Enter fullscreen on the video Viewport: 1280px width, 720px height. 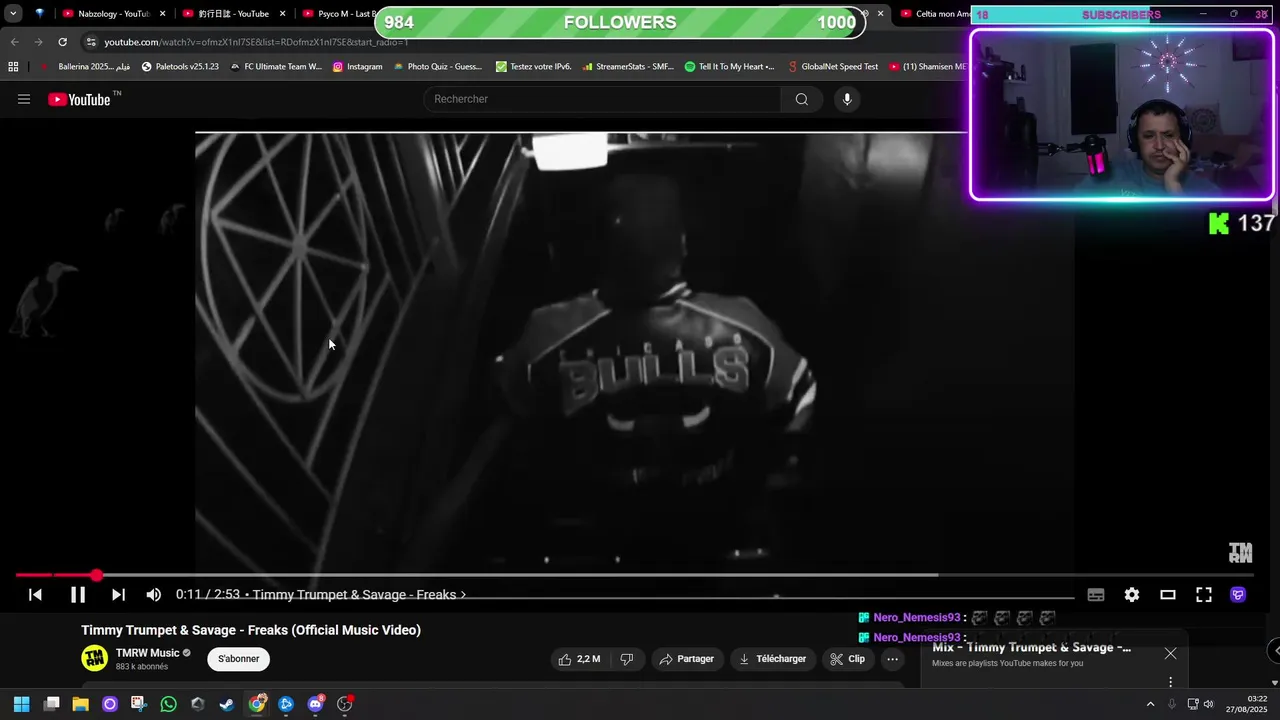click(1204, 595)
